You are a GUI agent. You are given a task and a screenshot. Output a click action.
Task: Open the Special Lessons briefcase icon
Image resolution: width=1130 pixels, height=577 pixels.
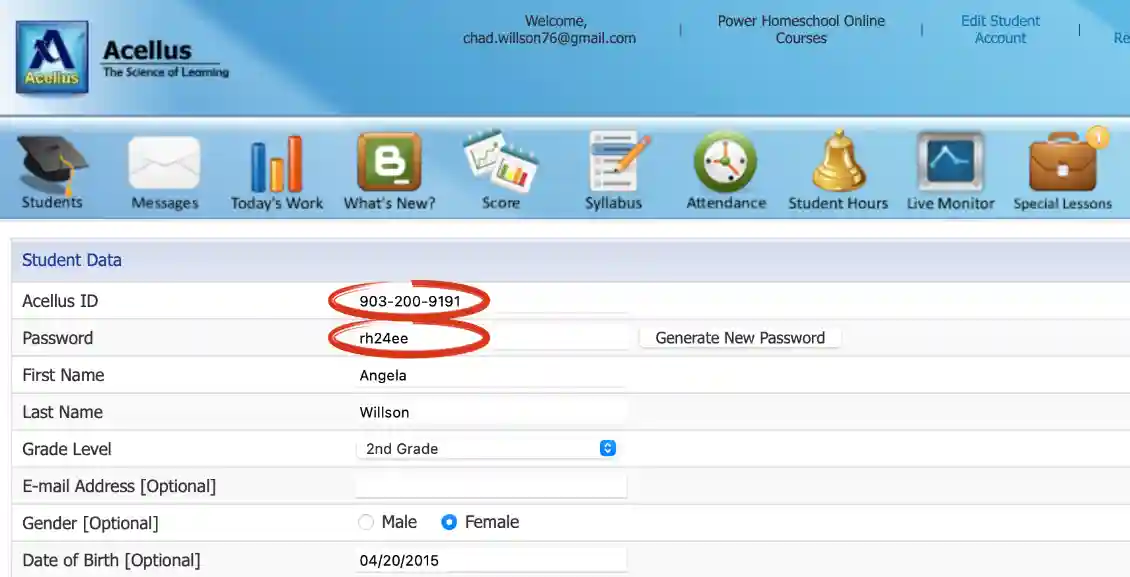point(1063,164)
